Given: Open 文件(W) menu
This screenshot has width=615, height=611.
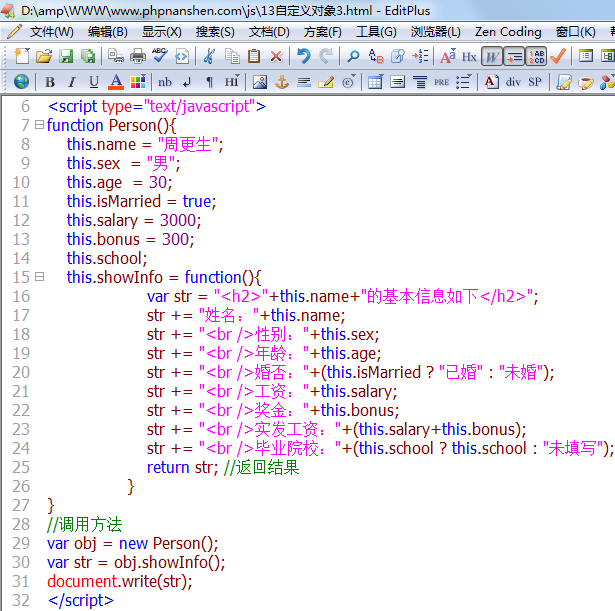Looking at the screenshot, I should coord(51,32).
